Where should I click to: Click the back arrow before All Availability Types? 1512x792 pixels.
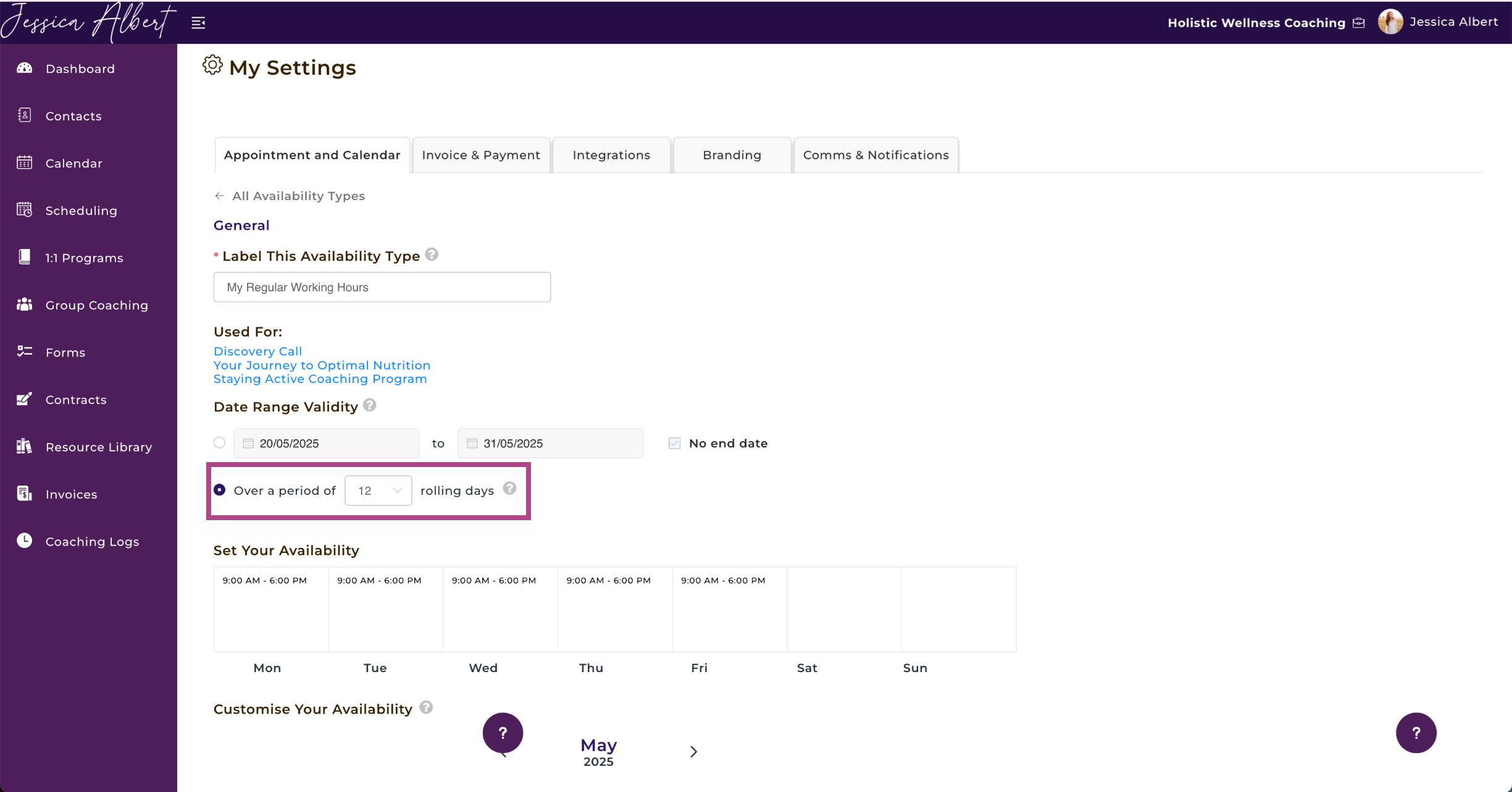[219, 196]
